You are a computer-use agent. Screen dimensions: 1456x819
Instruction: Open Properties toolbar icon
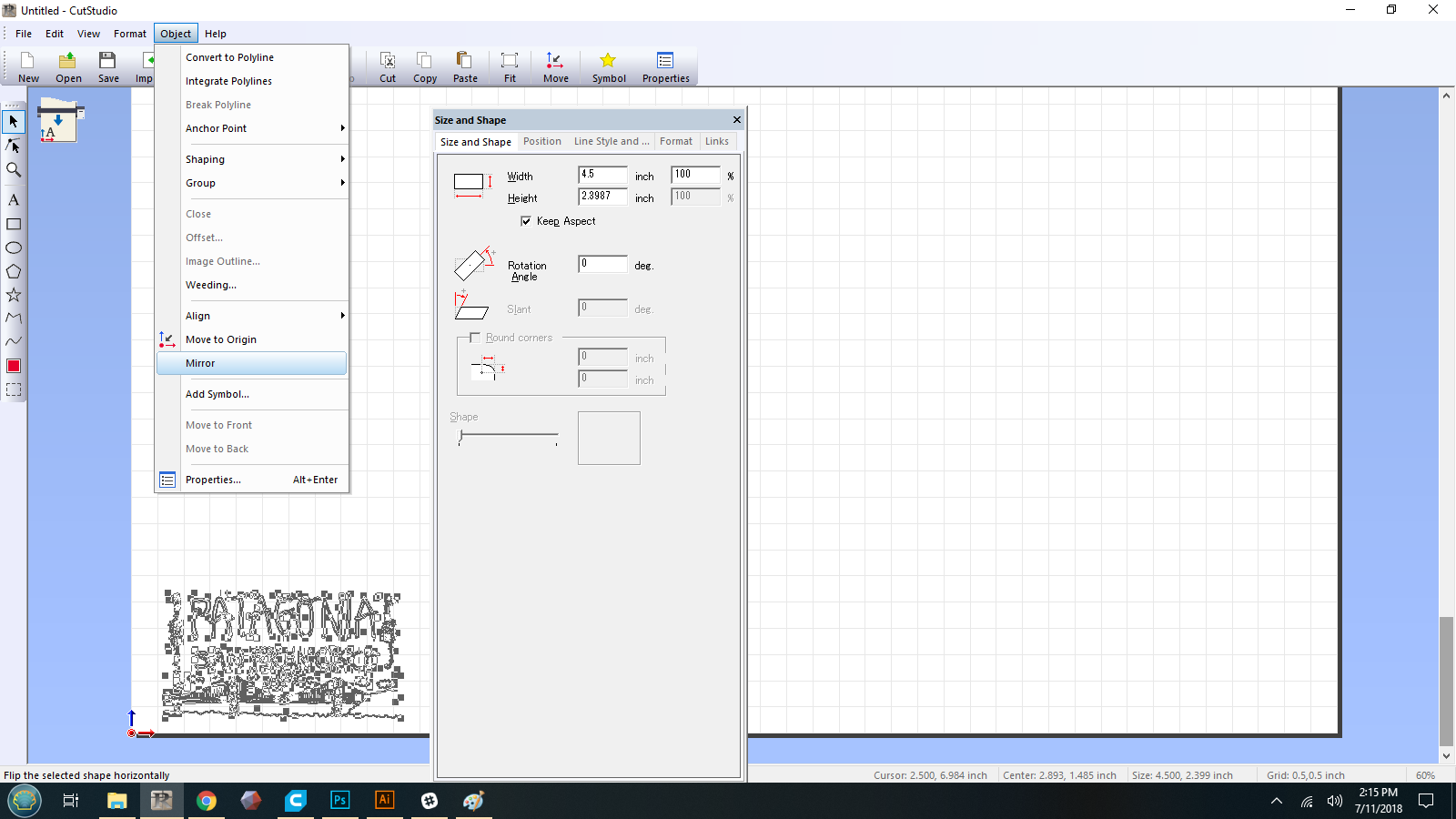click(665, 67)
